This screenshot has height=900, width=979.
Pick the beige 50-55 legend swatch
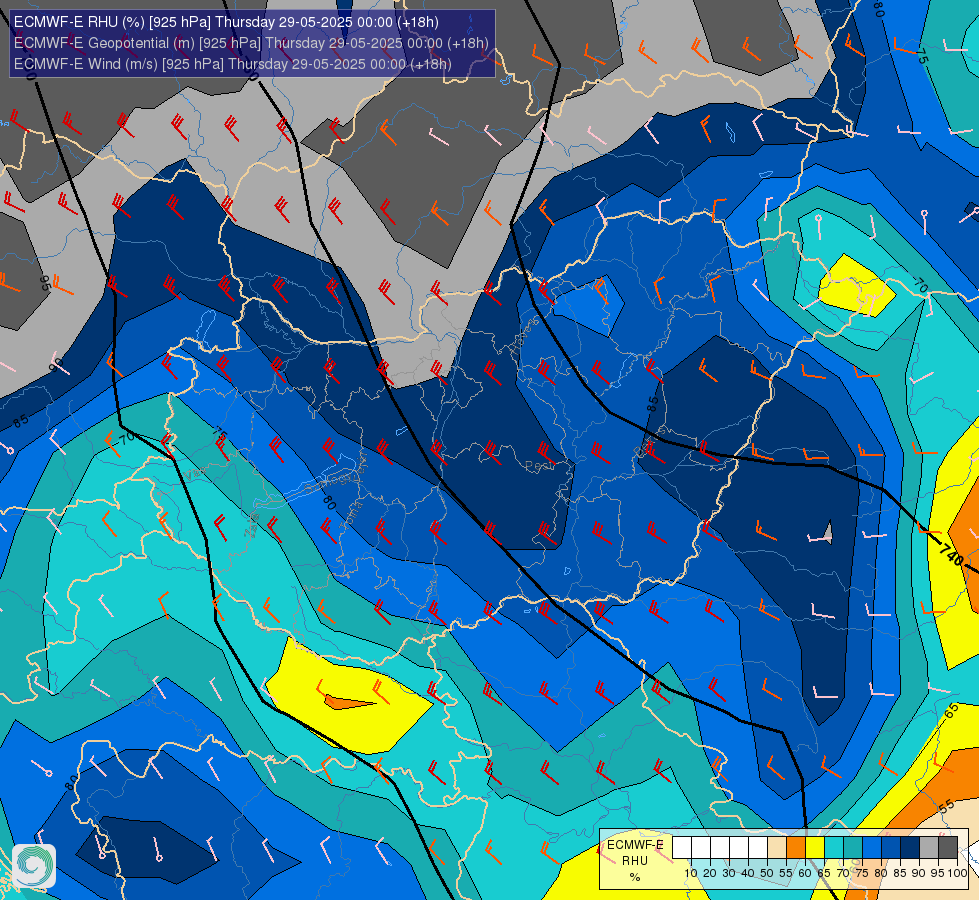[777, 848]
